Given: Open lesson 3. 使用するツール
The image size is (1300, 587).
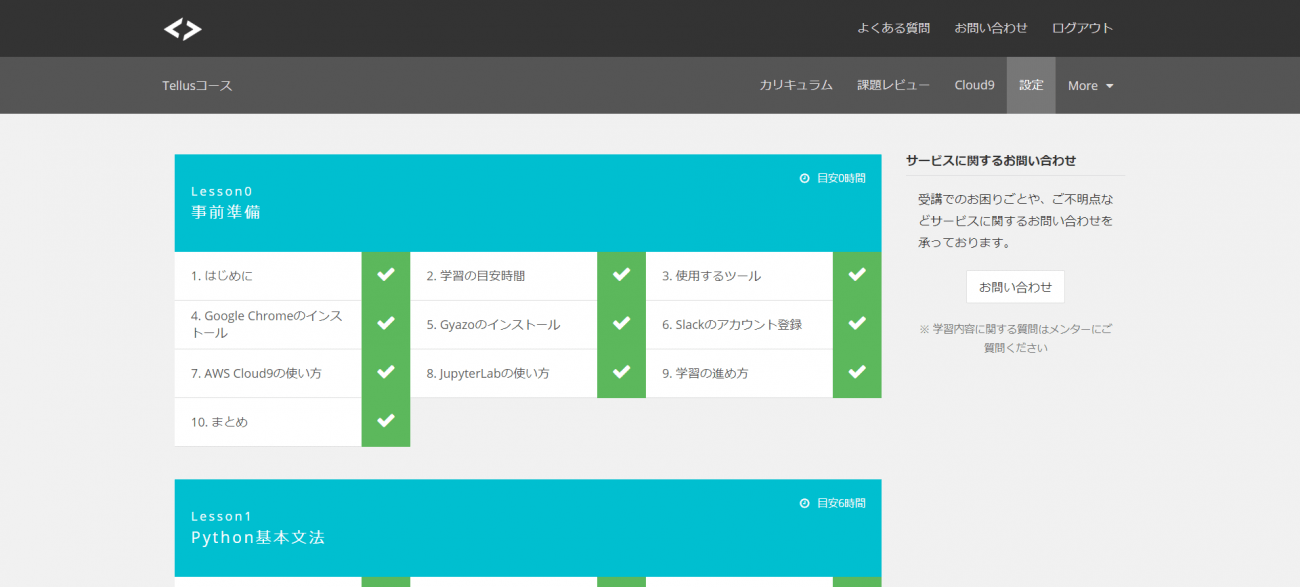Looking at the screenshot, I should (739, 276).
